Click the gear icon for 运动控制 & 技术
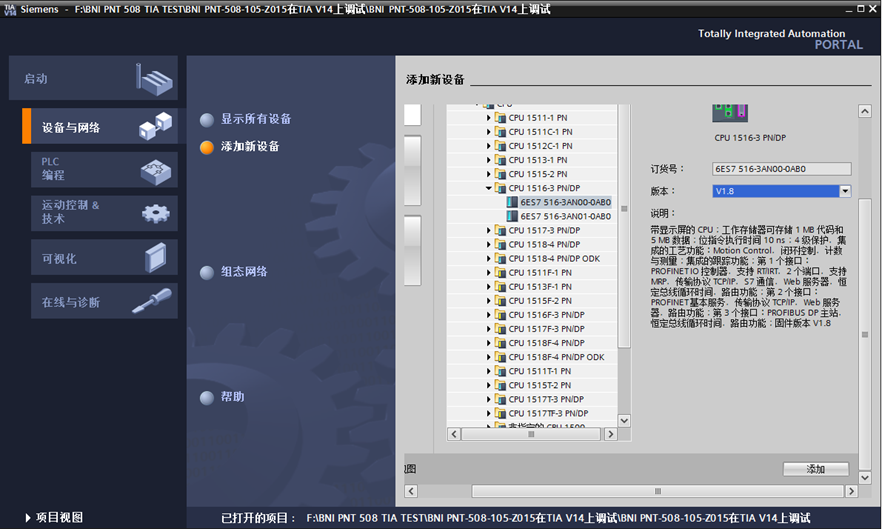882x529 pixels. pyautogui.click(x=155, y=212)
